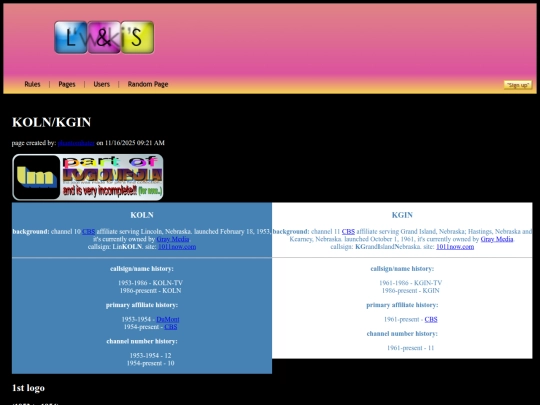Open CBS link in KGIN background
Image resolution: width=540 pixels, height=405 pixels.
348,231
